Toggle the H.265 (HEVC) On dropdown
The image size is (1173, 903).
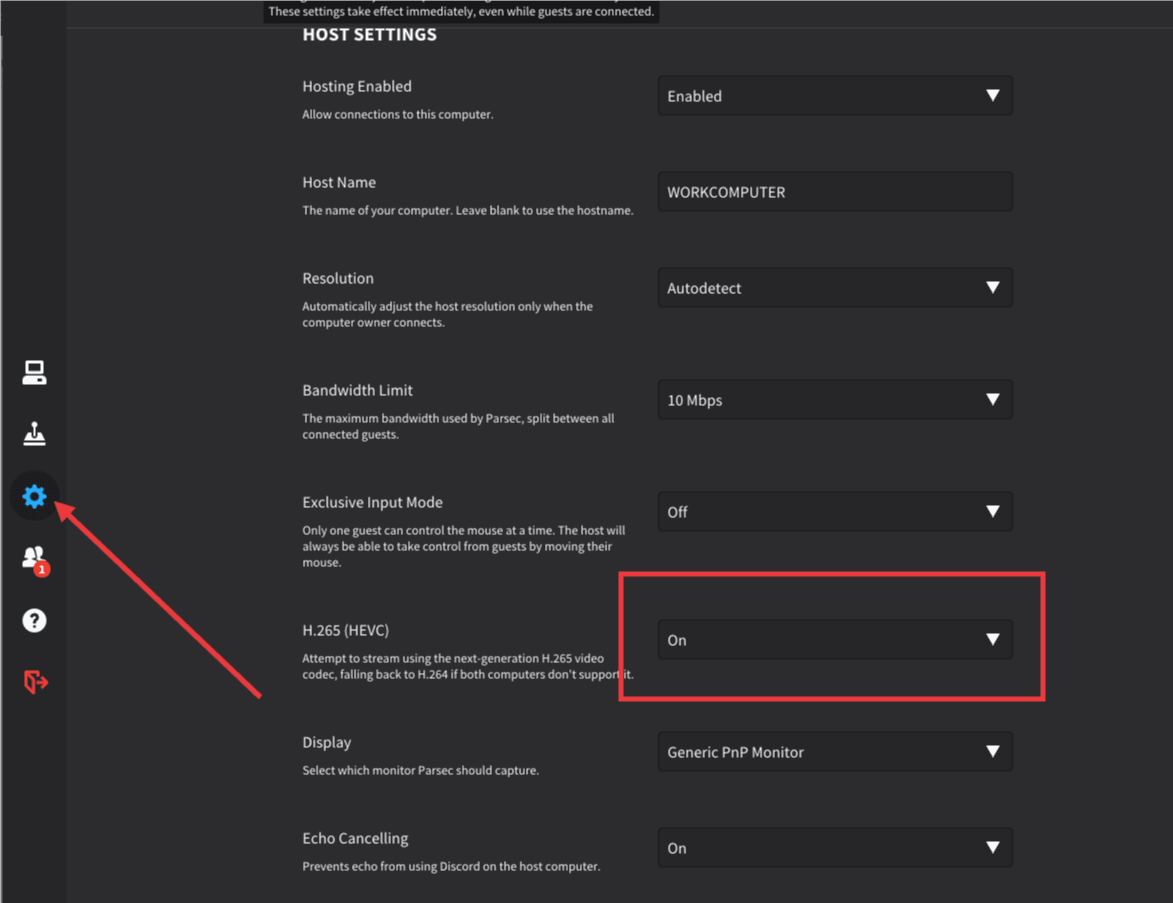click(x=834, y=640)
